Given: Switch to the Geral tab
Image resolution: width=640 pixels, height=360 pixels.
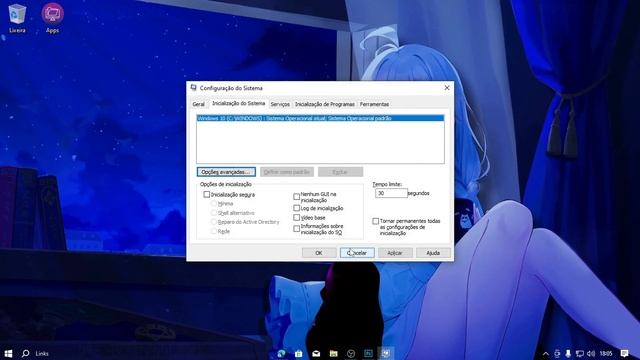Looking at the screenshot, I should (x=198, y=104).
